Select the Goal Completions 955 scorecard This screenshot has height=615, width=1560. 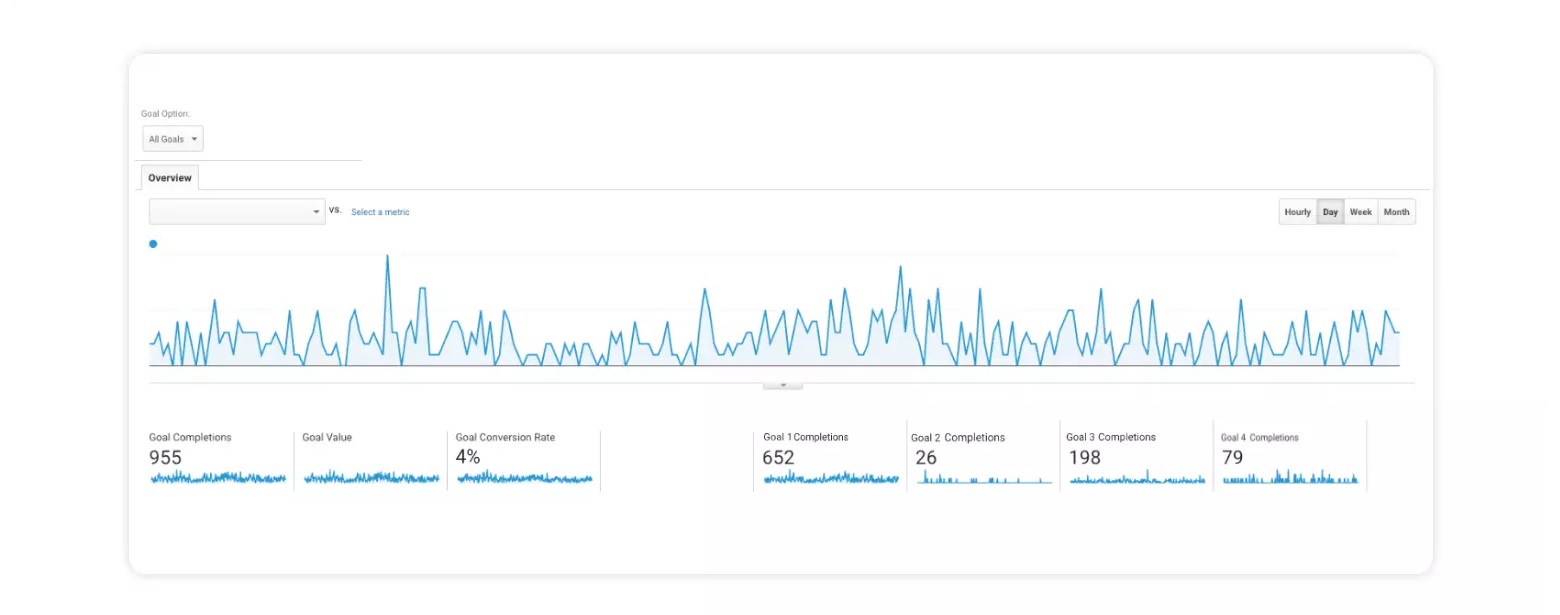[x=219, y=460]
